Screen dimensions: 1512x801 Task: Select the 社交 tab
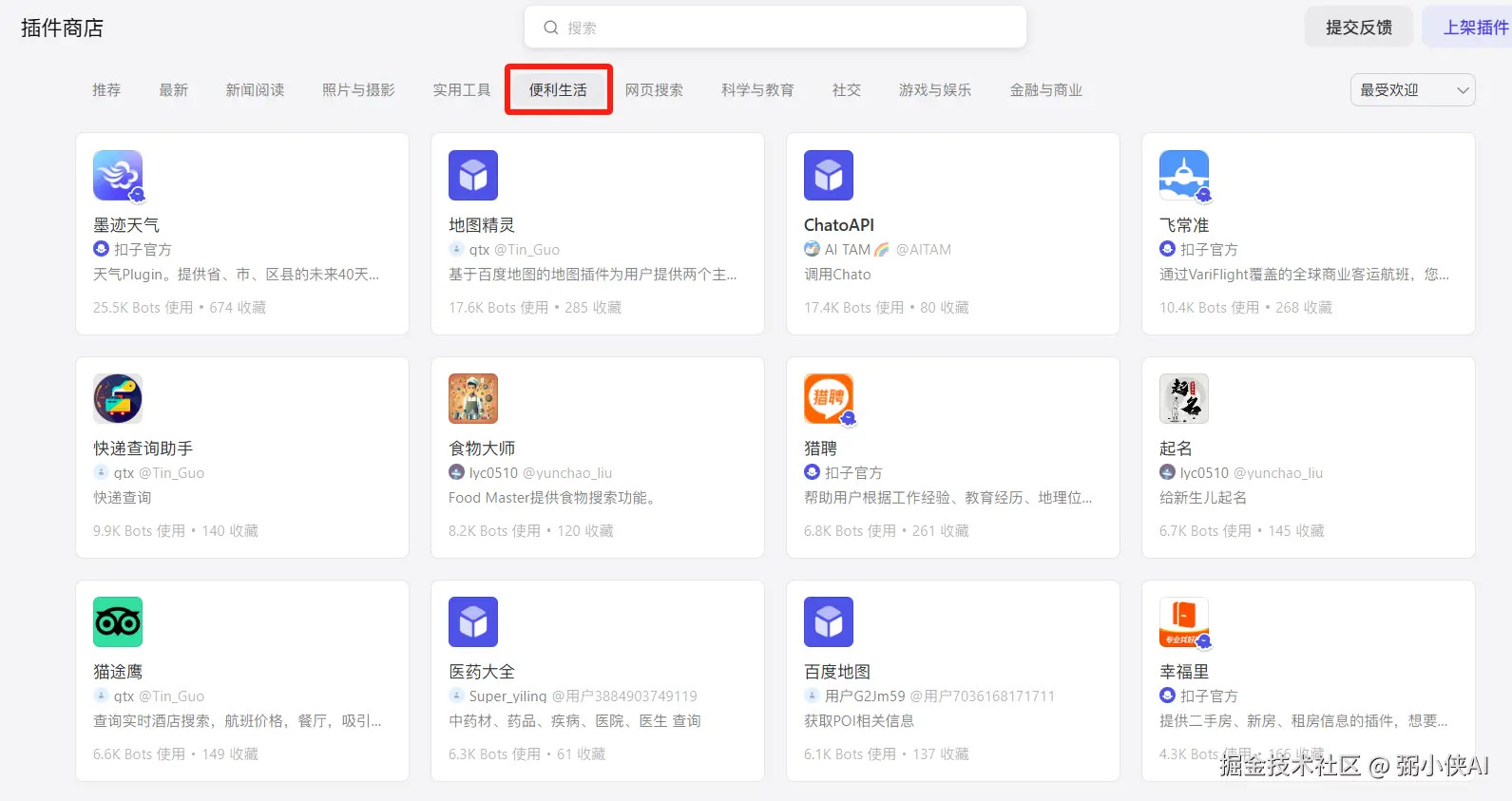click(847, 90)
